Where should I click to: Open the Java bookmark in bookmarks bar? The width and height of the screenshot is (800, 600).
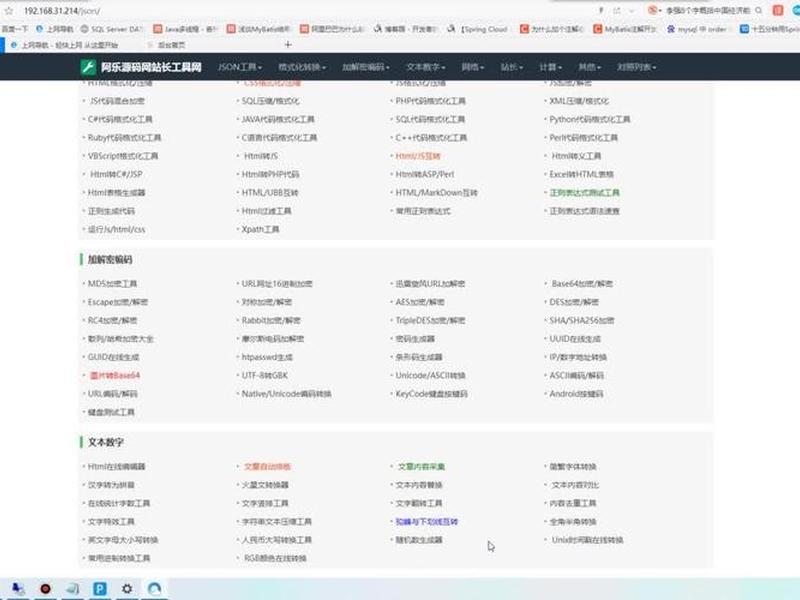tap(185, 29)
